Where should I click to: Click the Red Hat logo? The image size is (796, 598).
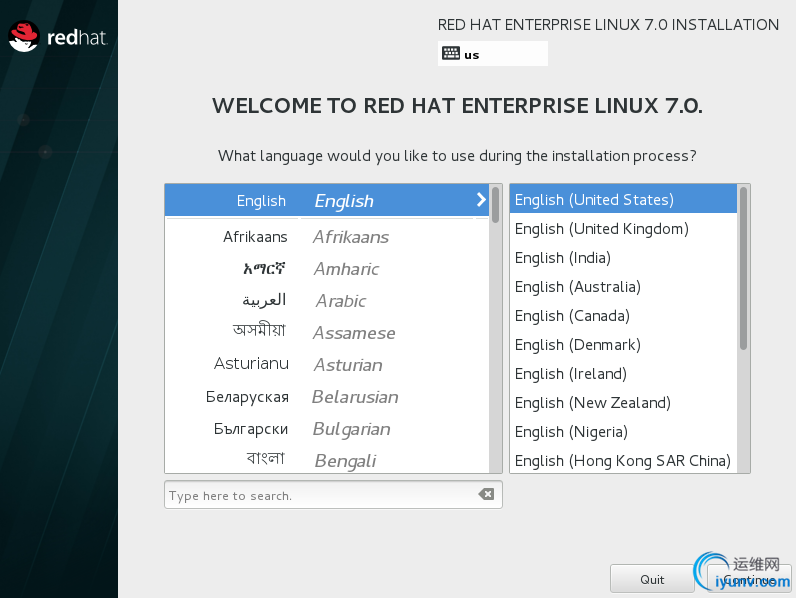[57, 37]
